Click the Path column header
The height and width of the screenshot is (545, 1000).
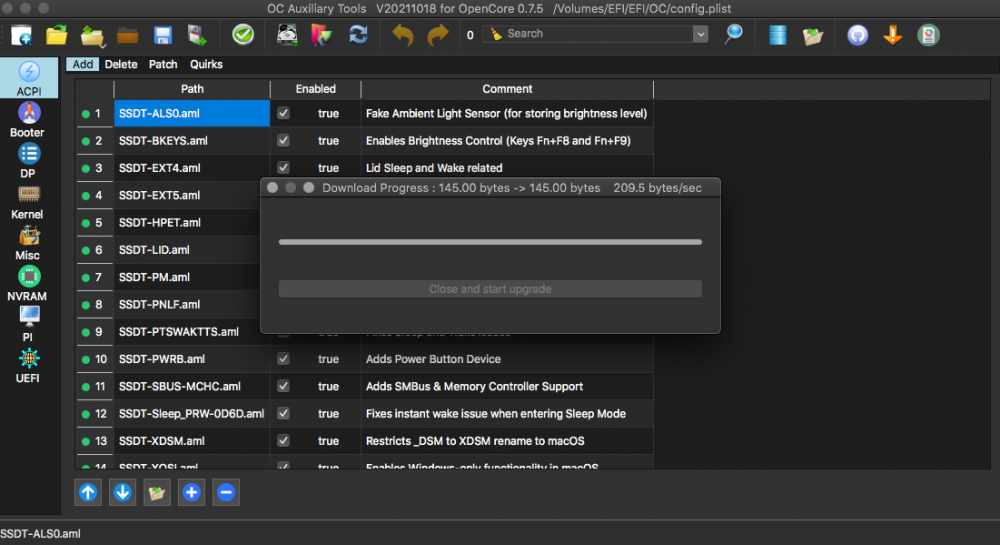(192, 89)
